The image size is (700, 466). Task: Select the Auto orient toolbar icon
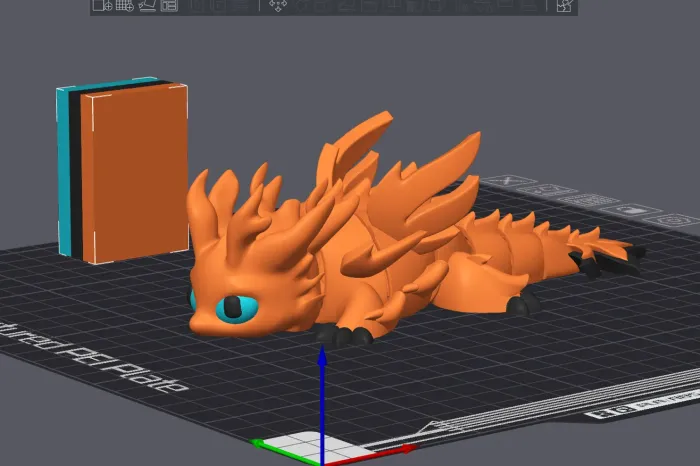click(146, 6)
